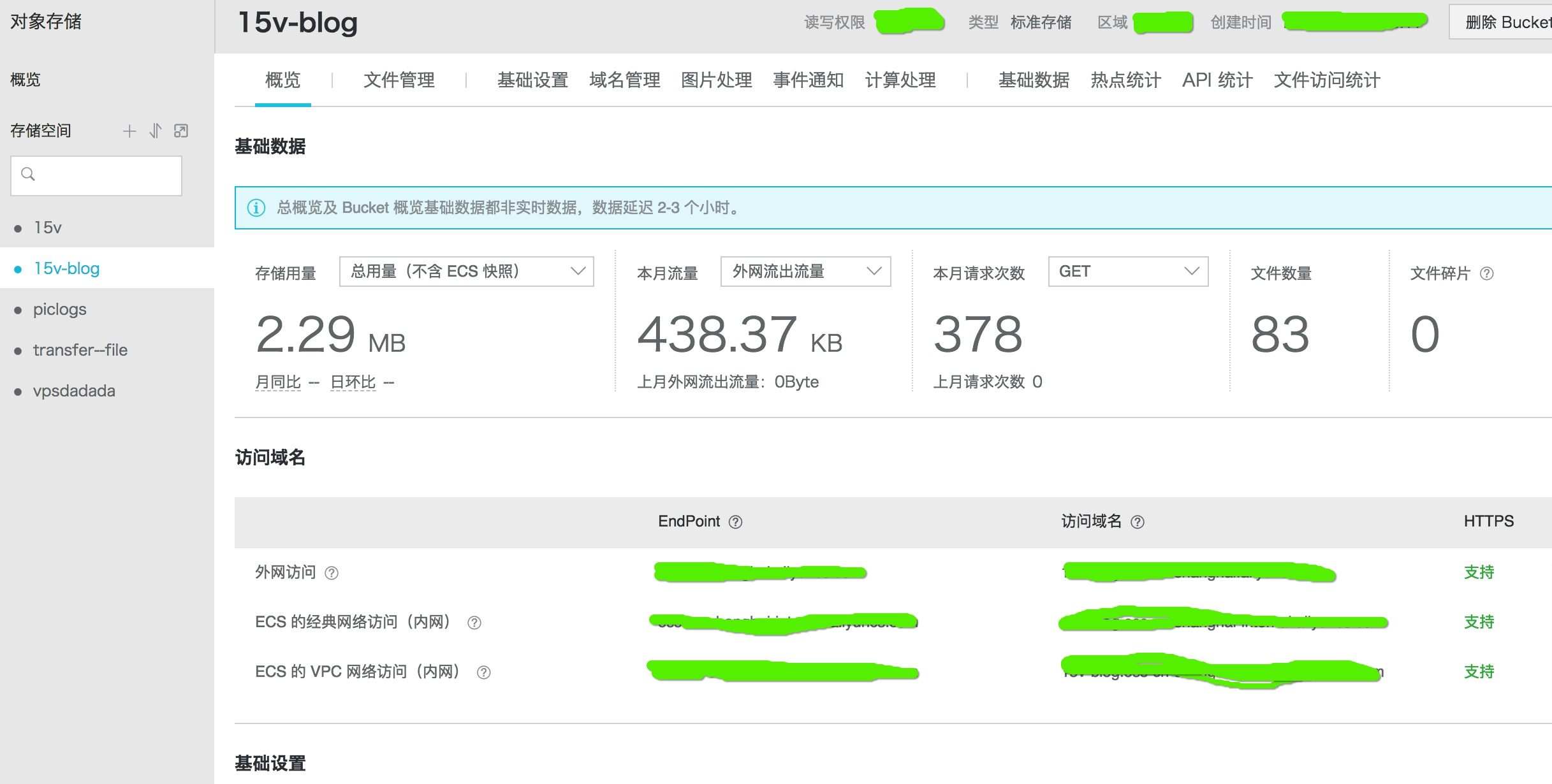Expand the 外网流出流量 traffic dropdown

point(805,272)
